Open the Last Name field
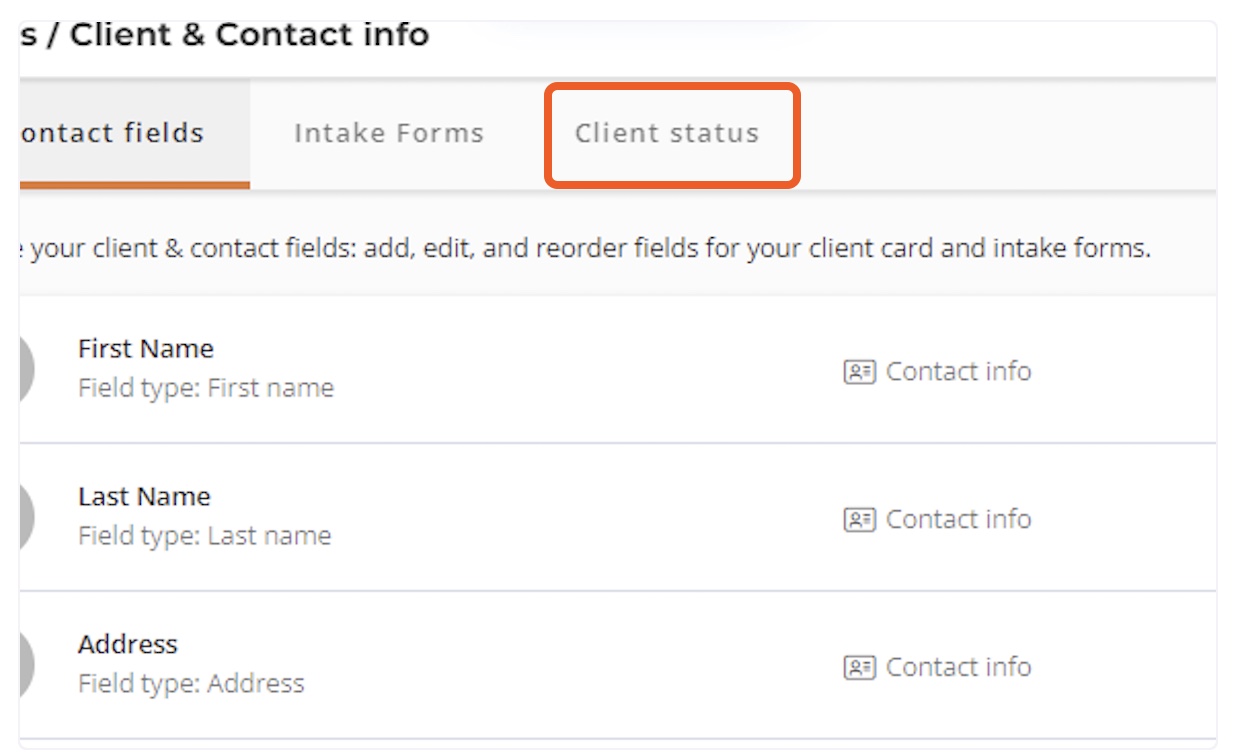 point(144,497)
